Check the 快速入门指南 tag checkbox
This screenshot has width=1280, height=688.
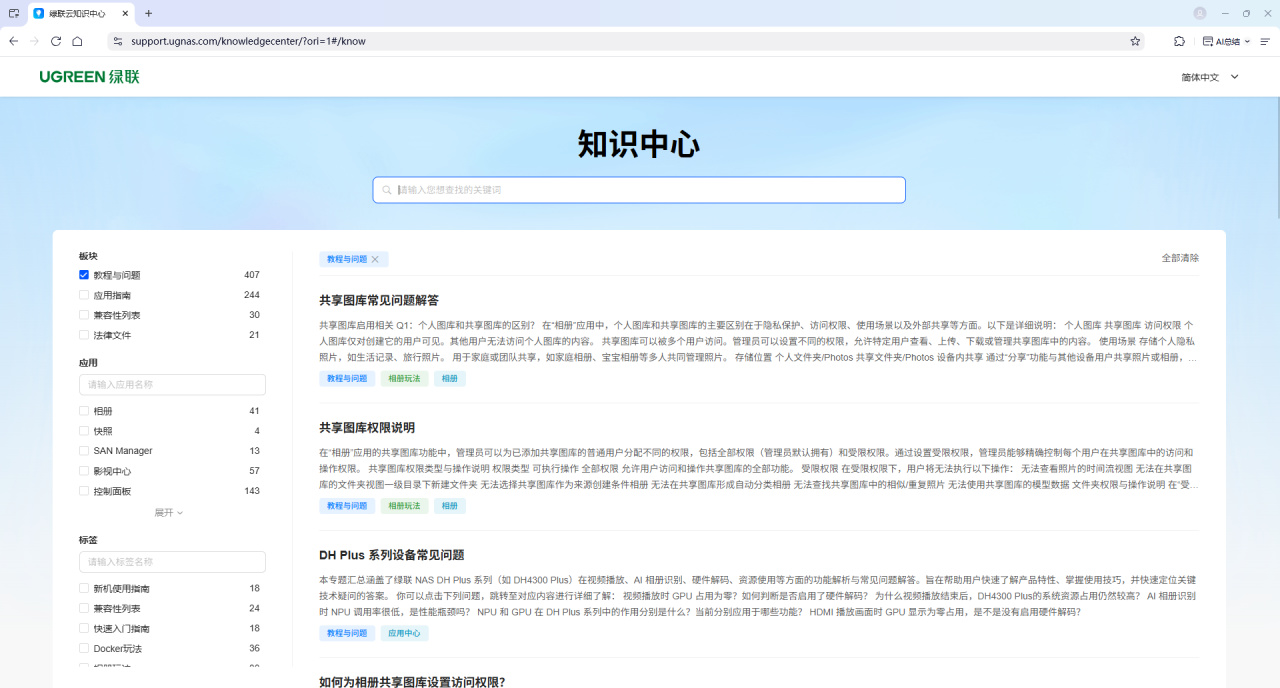pyautogui.click(x=84, y=628)
